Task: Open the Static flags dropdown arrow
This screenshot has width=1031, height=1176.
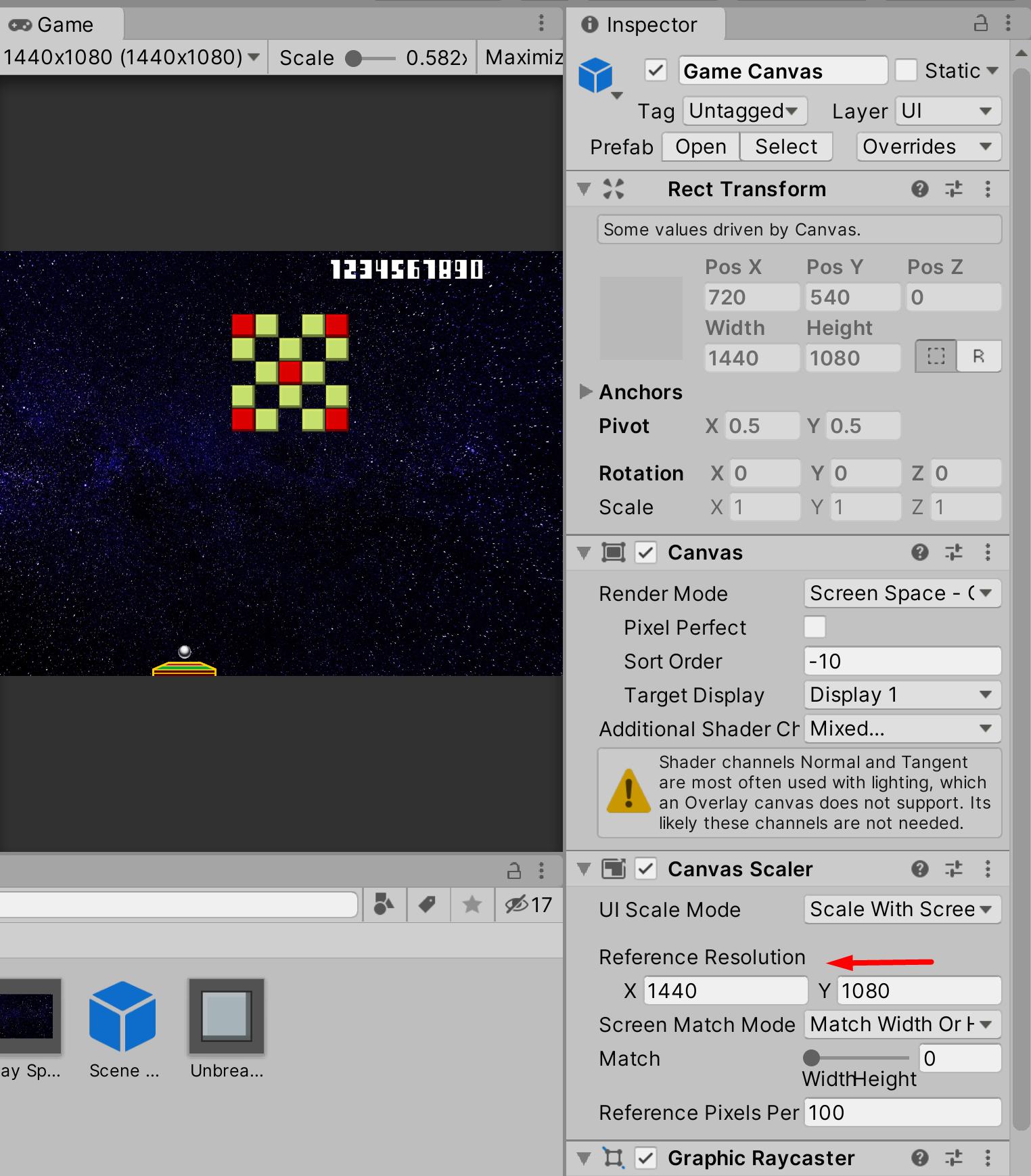Action: [x=992, y=70]
